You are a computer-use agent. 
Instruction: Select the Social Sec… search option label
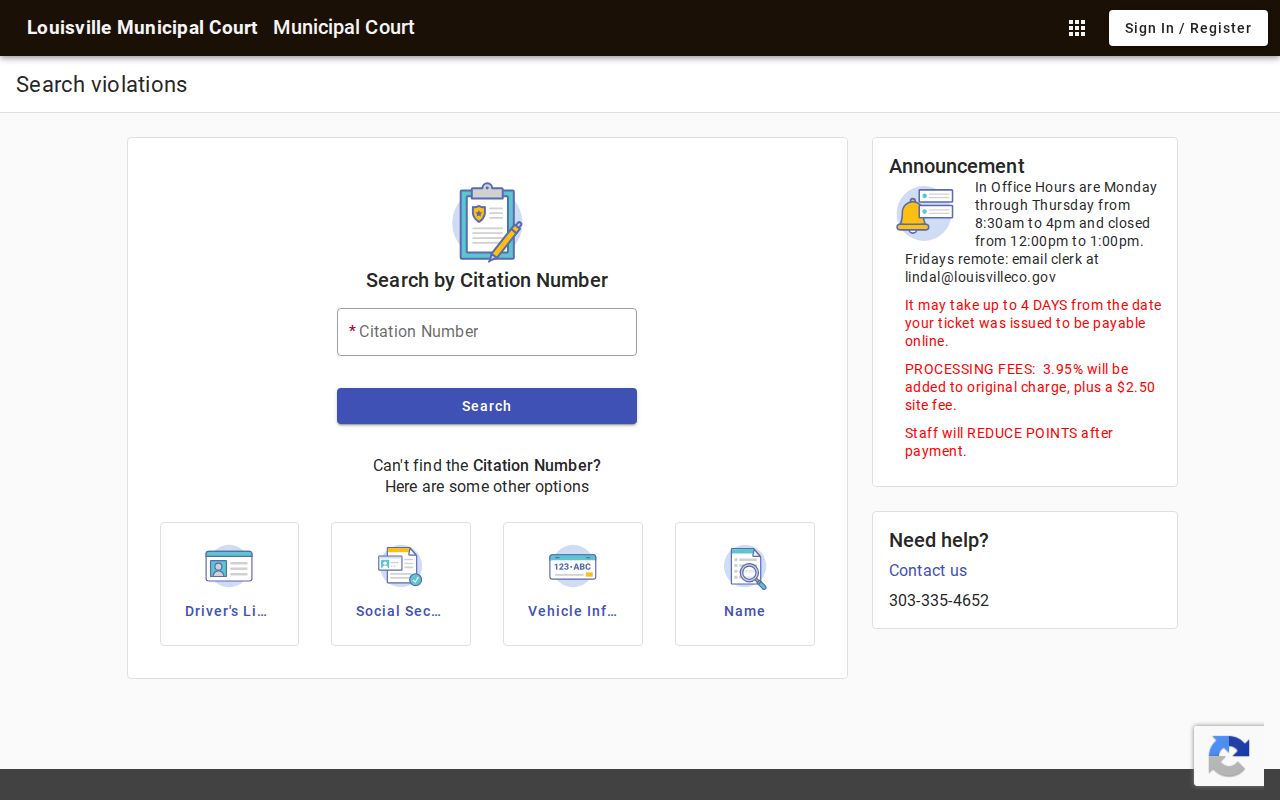pos(400,611)
